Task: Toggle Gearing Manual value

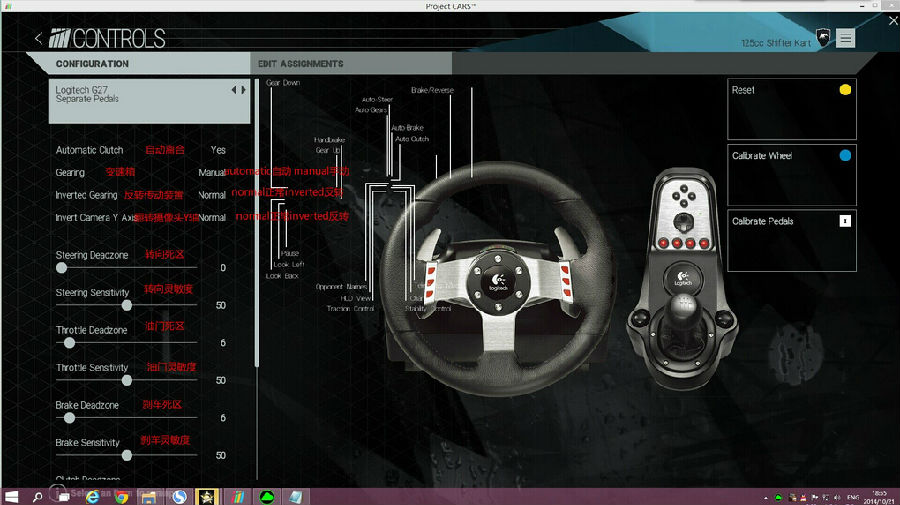Action: coord(212,172)
